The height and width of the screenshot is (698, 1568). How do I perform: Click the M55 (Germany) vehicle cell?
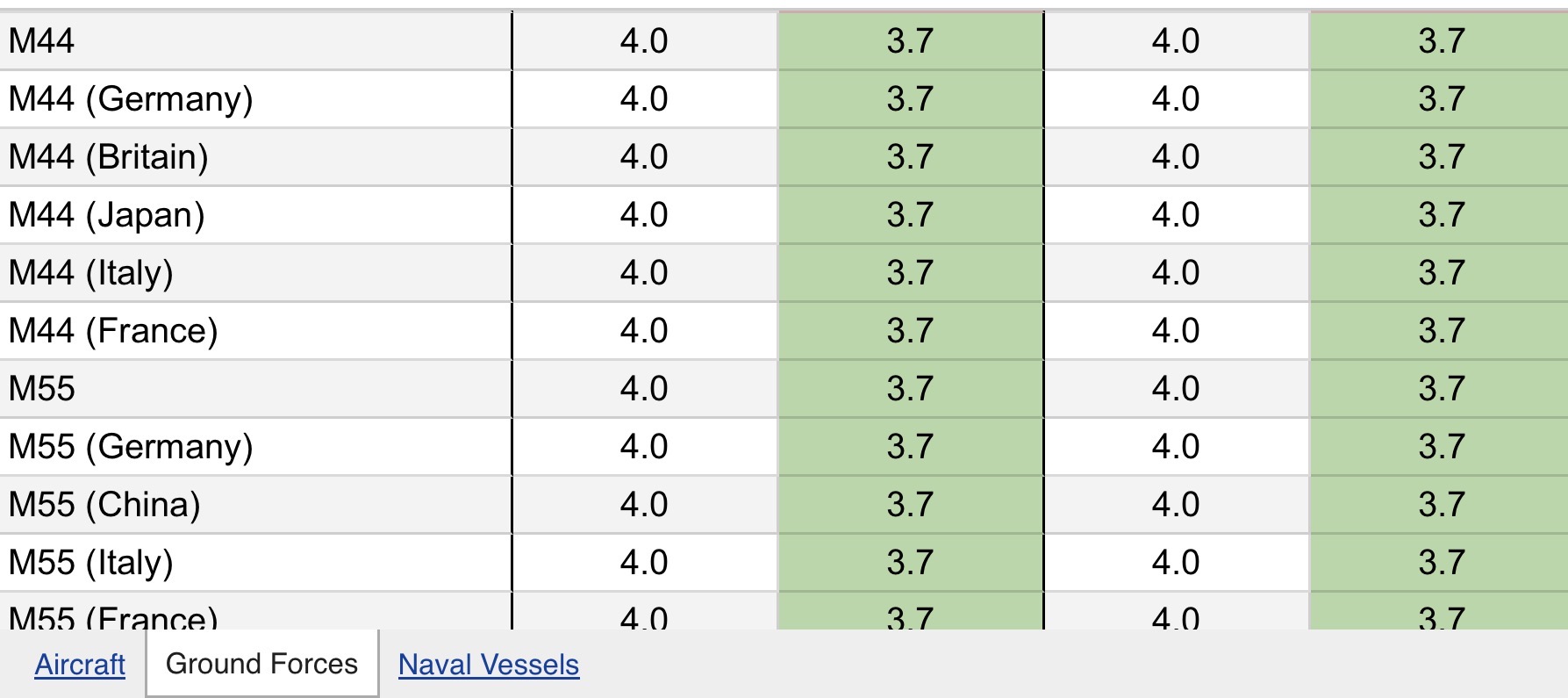(x=255, y=447)
